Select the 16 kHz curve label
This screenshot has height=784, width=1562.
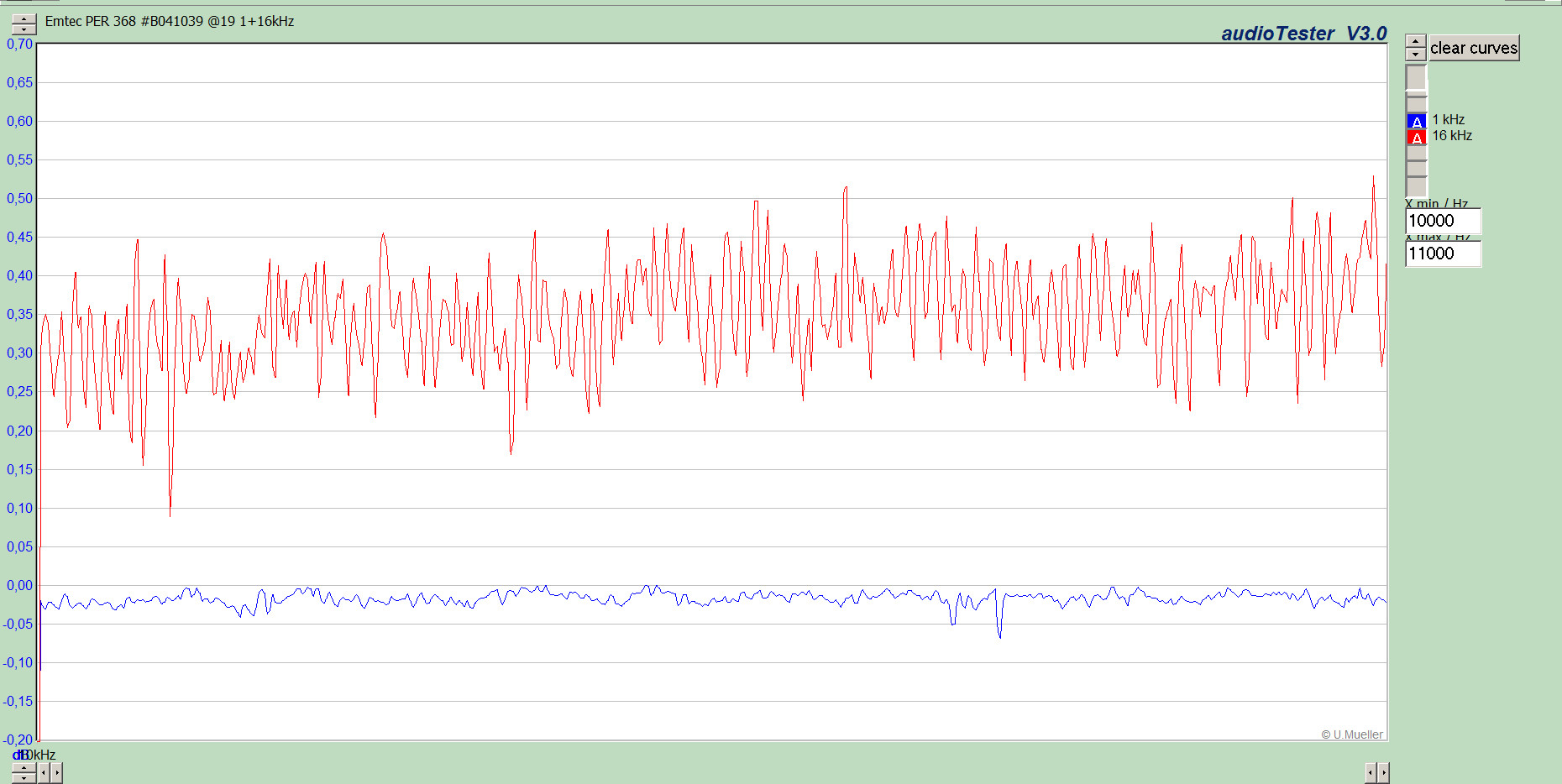pyautogui.click(x=1452, y=135)
